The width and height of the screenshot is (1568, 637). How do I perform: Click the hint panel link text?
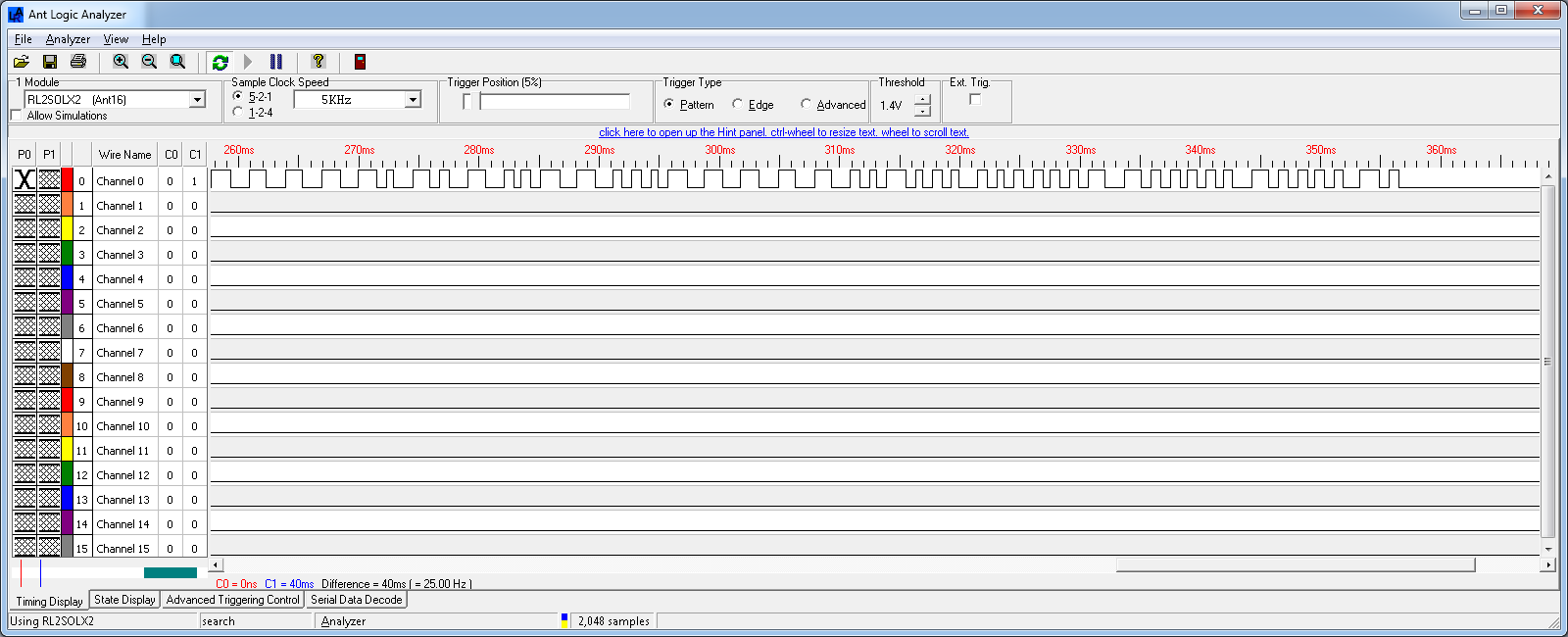pyautogui.click(x=784, y=132)
